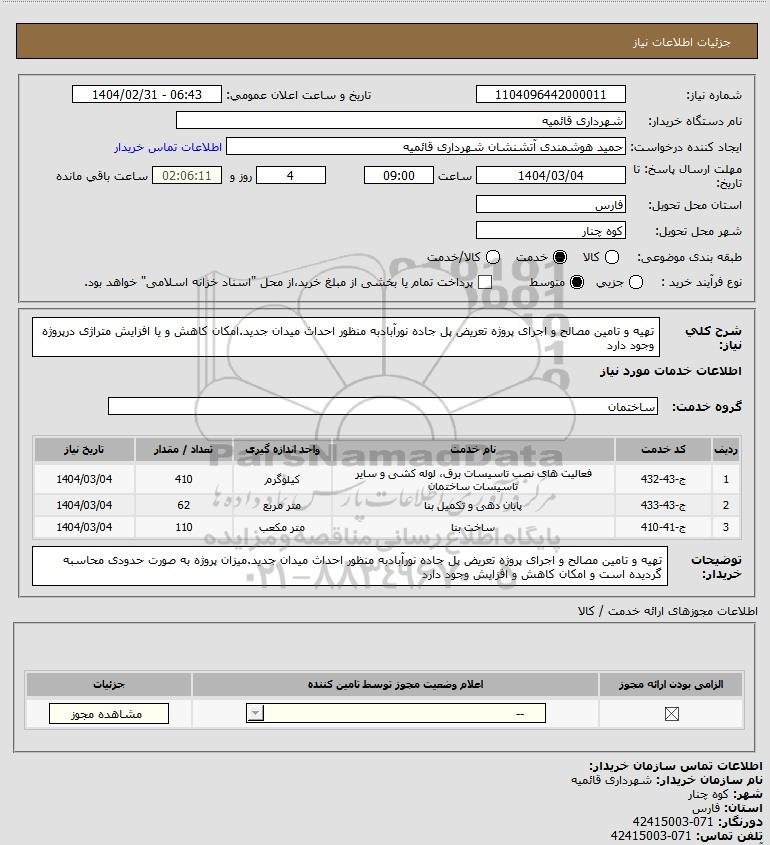
Task: Click the نام خدمت column header
Action: (473, 449)
